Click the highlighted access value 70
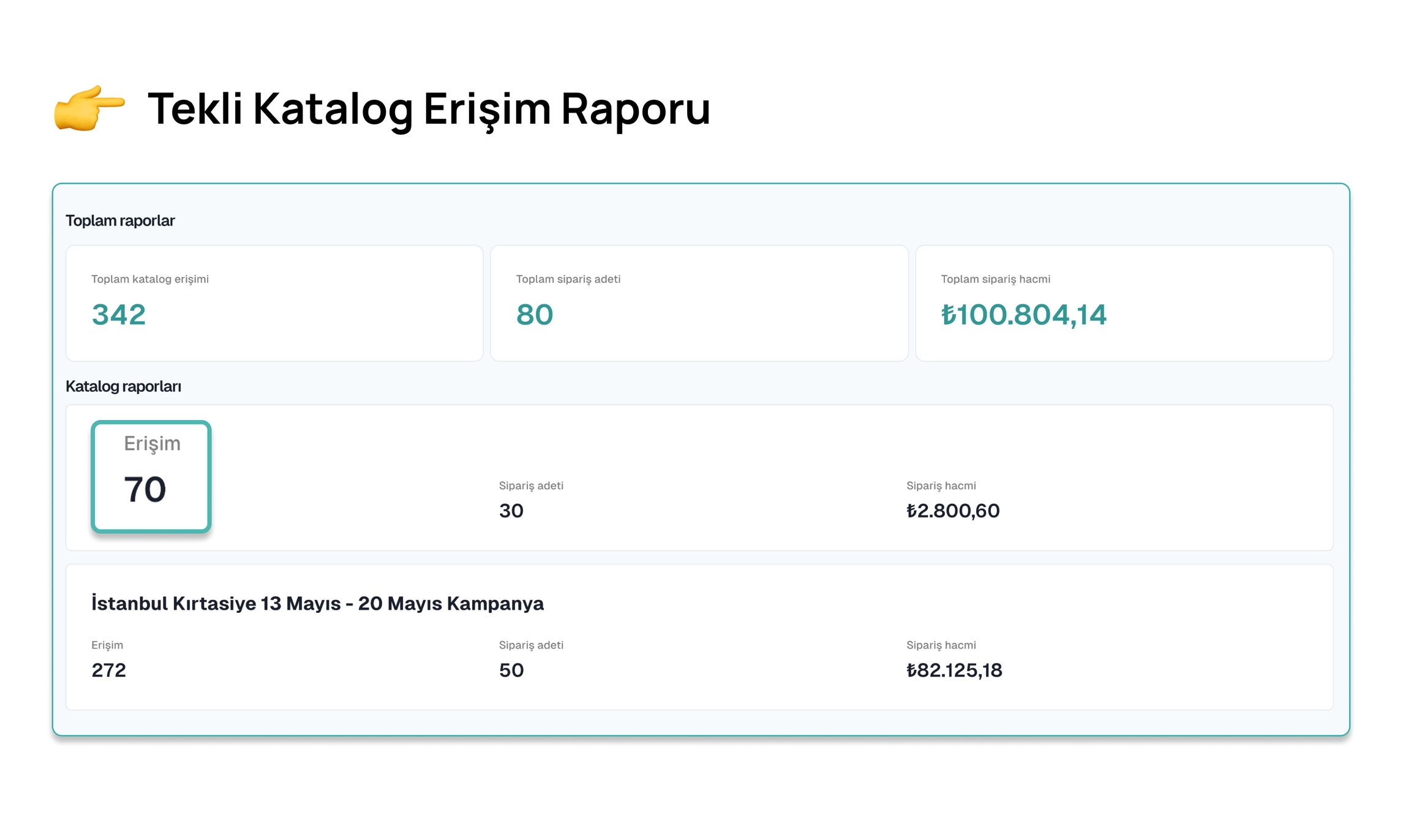1411x840 pixels. coord(145,489)
